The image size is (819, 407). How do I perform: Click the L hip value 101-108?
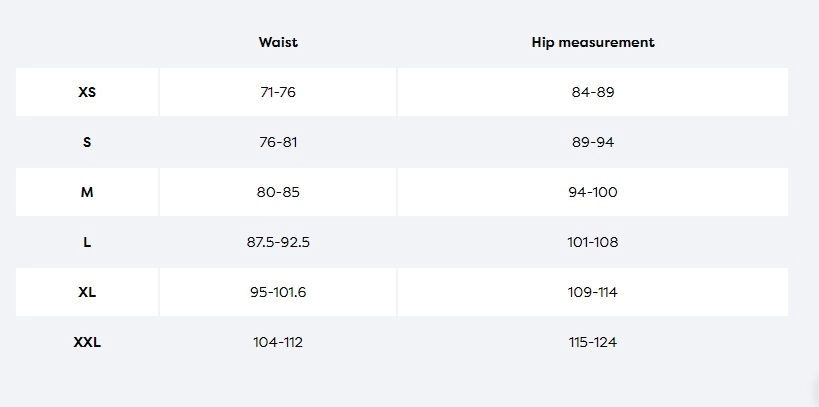[x=593, y=242]
